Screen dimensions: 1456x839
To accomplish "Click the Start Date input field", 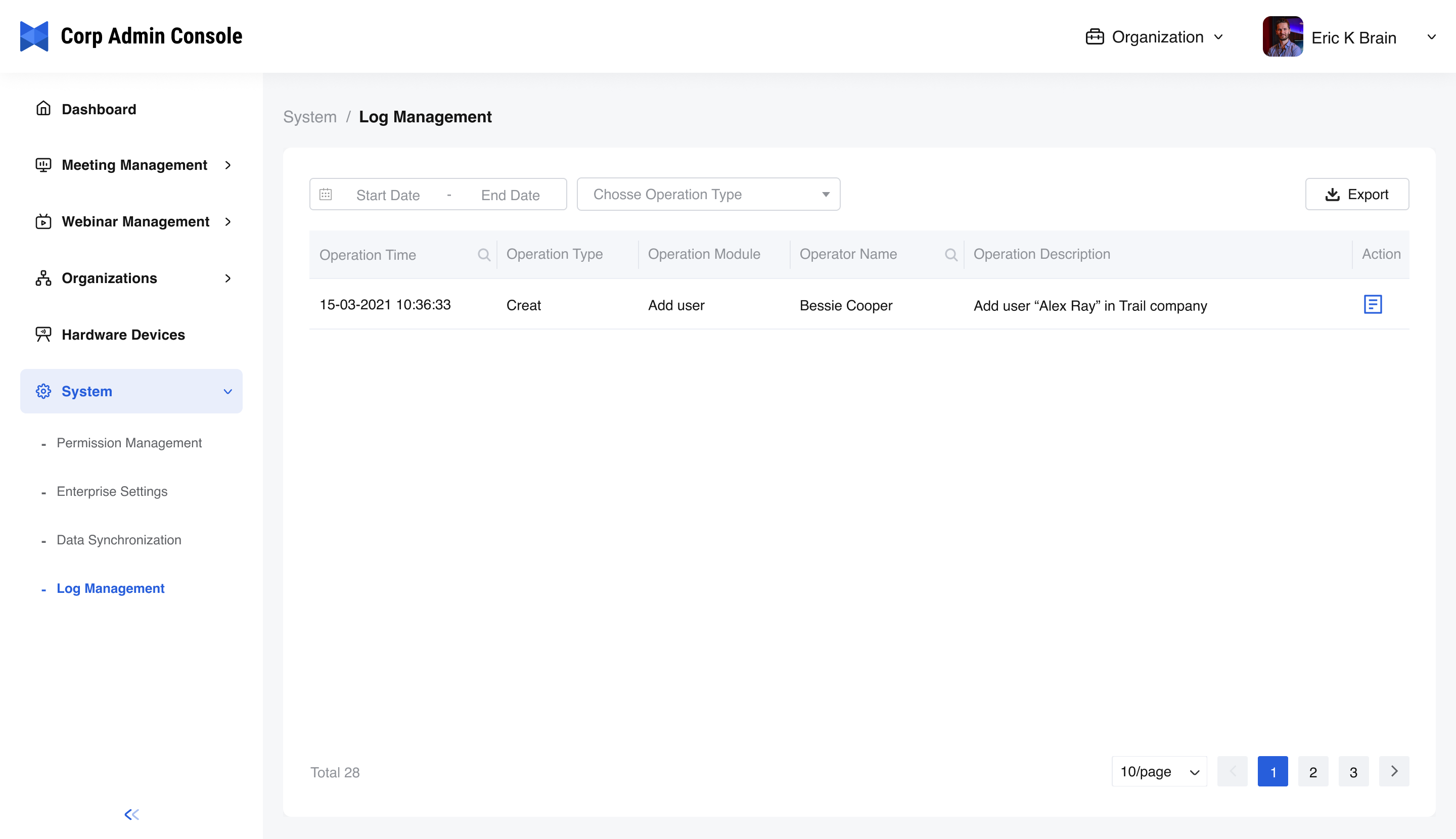I will 387,195.
